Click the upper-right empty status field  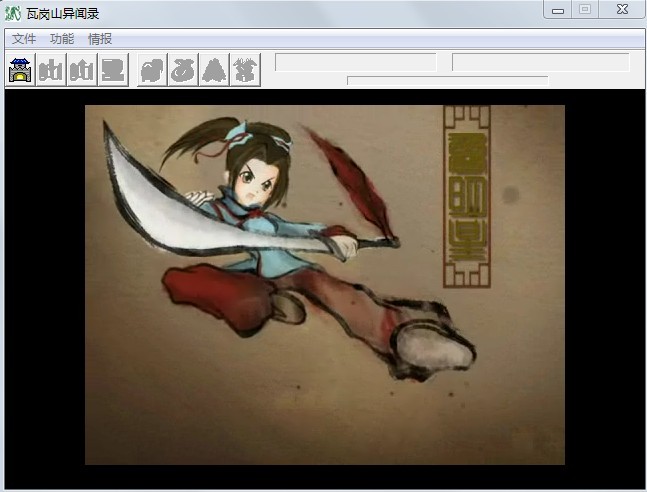tap(541, 62)
